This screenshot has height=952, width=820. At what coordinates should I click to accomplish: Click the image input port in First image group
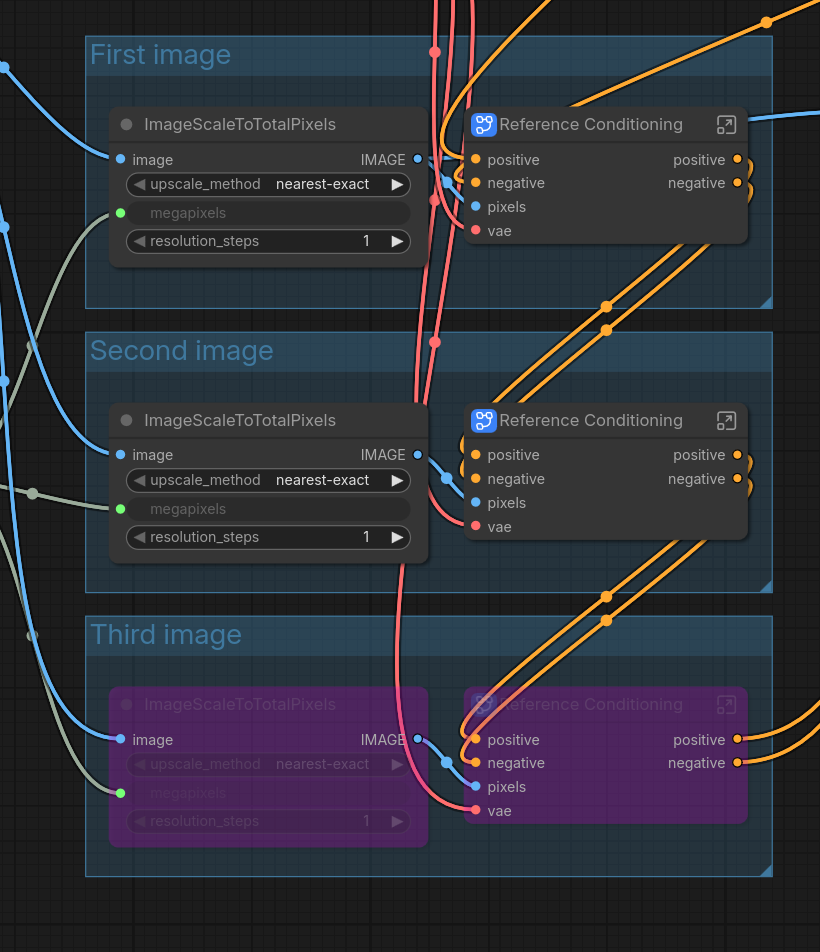coord(120,159)
